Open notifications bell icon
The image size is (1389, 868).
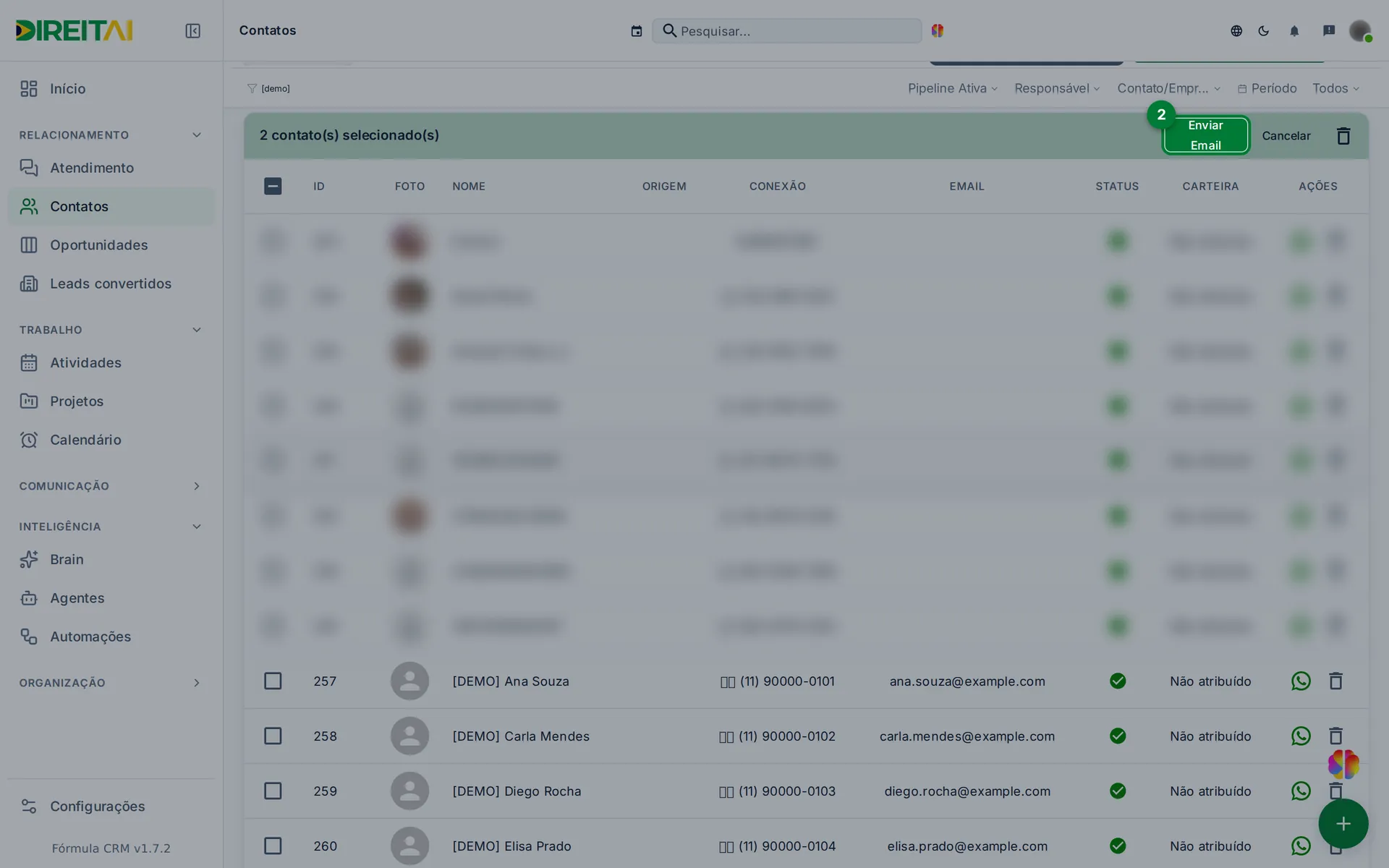(x=1294, y=30)
